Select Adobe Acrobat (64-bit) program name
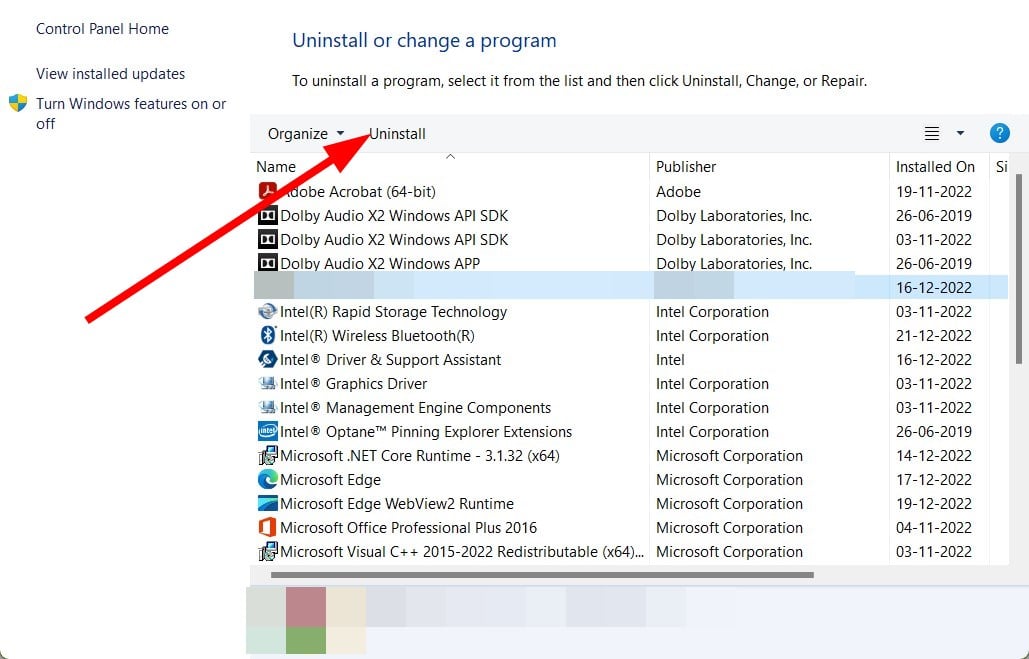 [358, 192]
